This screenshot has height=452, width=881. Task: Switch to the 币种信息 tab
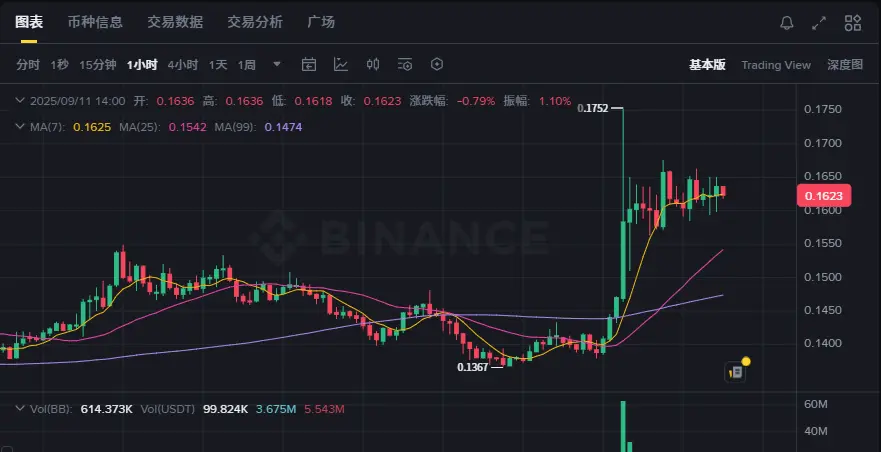pos(95,22)
